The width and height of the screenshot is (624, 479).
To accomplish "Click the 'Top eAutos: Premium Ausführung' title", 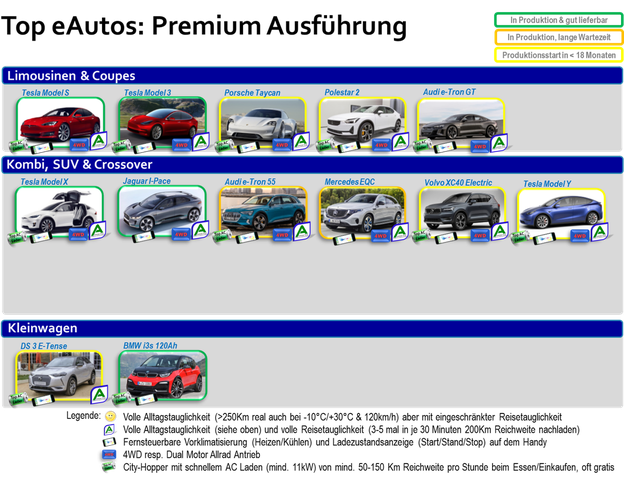I will click(x=204, y=27).
